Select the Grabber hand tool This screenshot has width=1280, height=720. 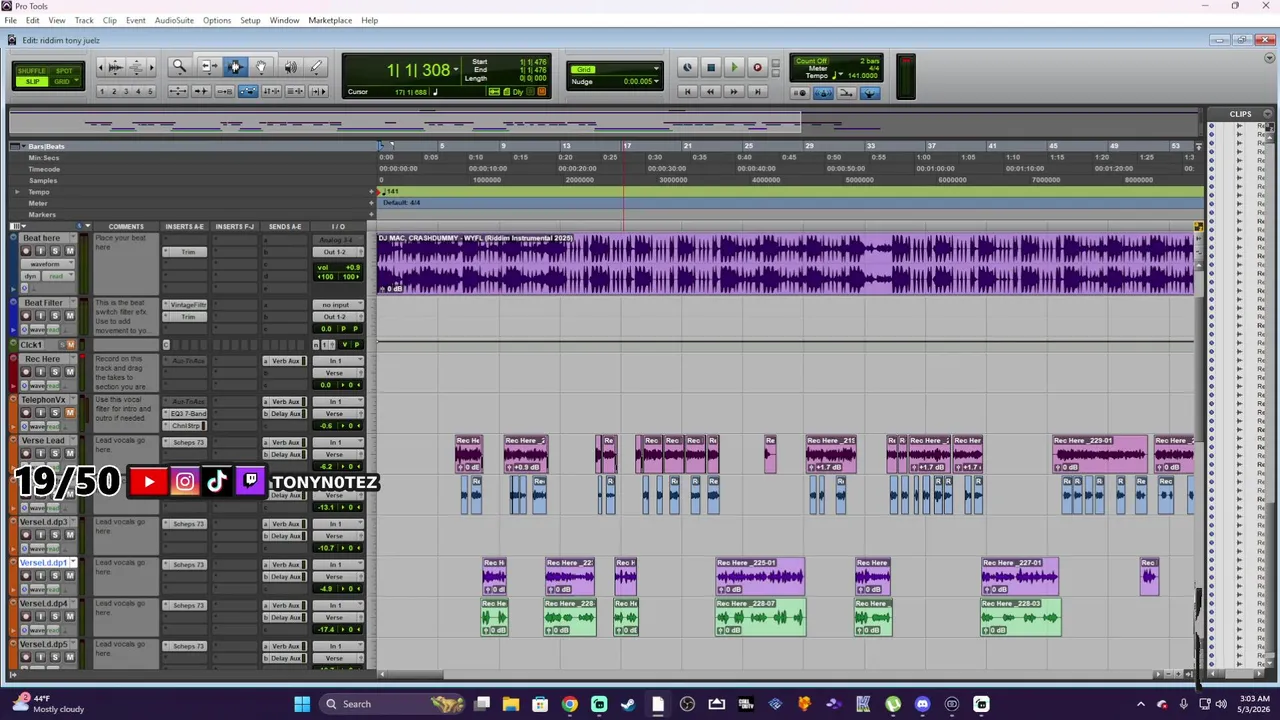point(261,67)
